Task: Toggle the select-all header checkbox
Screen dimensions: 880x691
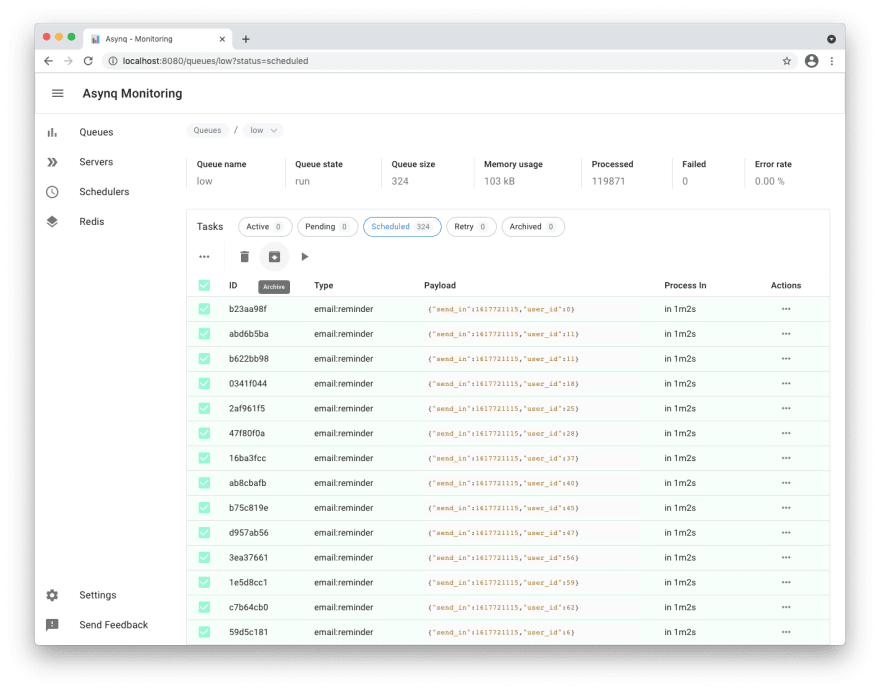Action: 204,285
